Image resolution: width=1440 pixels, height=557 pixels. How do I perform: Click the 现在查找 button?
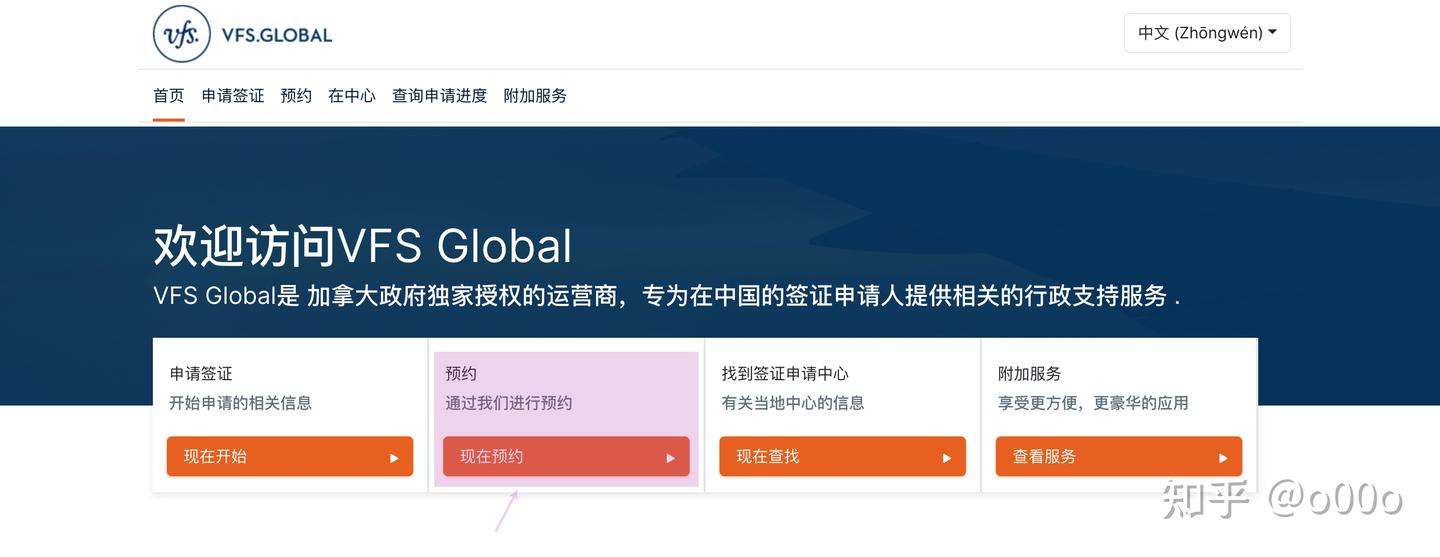843,456
